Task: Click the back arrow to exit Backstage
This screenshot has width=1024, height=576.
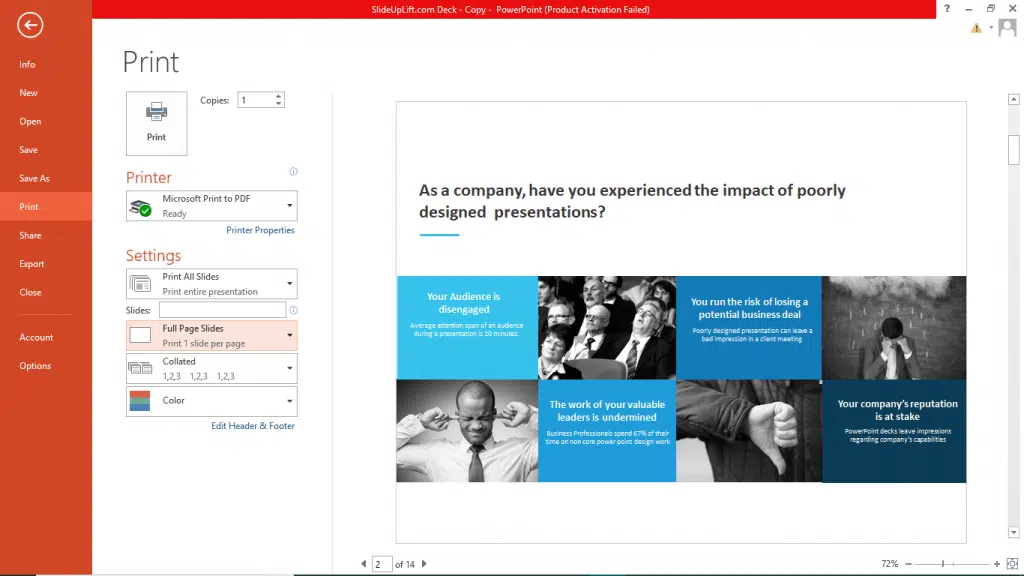Action: (x=30, y=25)
